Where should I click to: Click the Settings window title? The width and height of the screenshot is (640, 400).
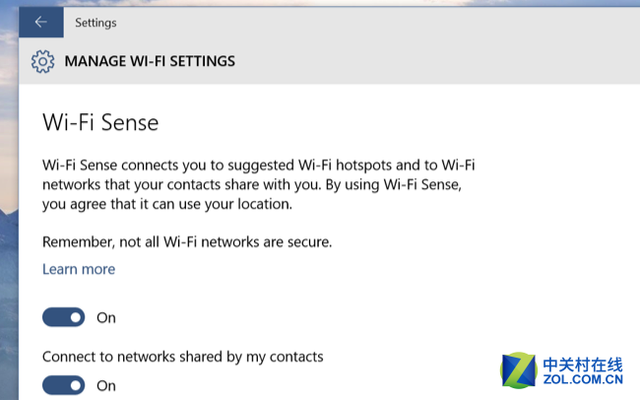tap(96, 21)
